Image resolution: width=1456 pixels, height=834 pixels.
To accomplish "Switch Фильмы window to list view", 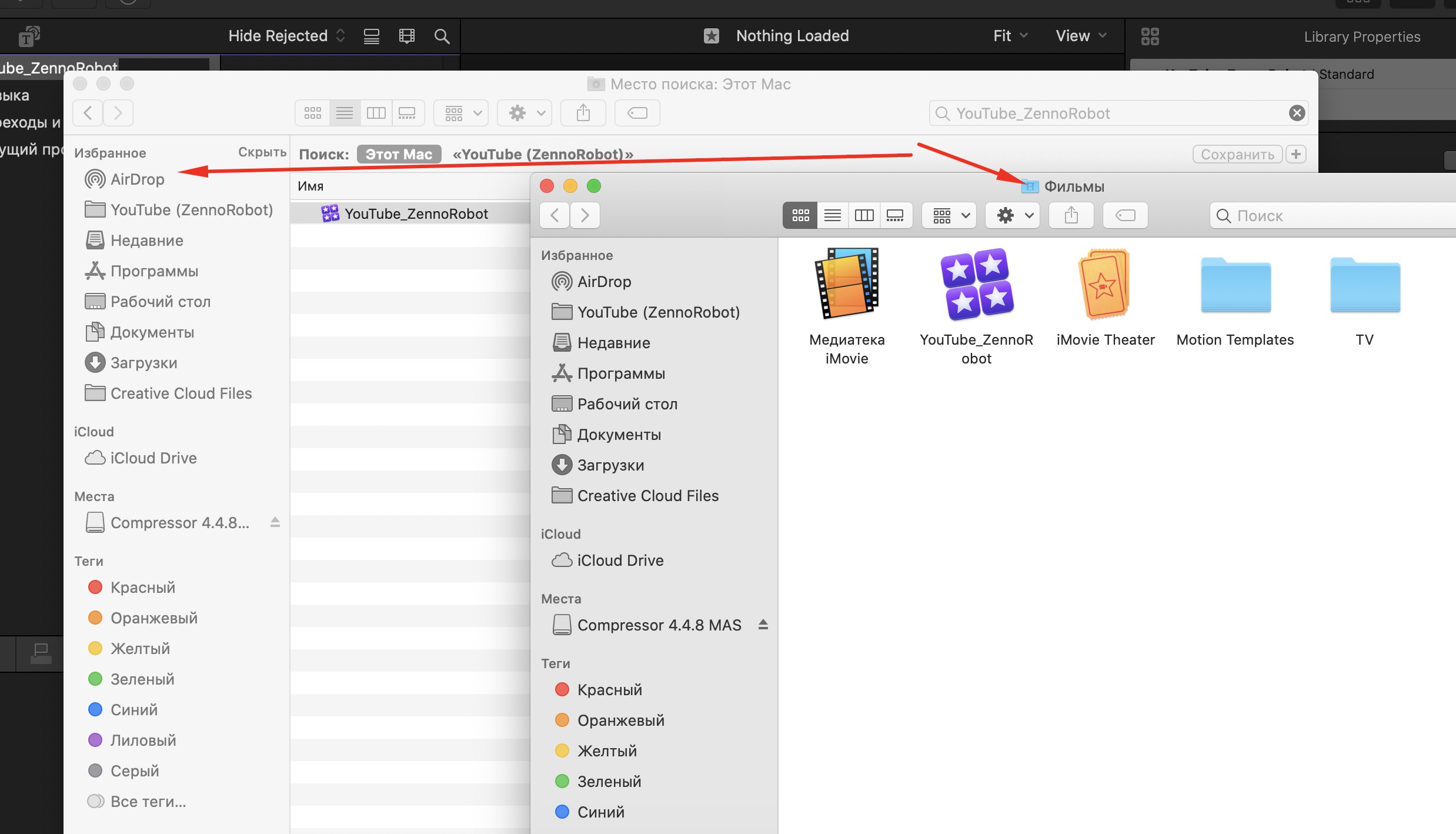I will pos(832,215).
